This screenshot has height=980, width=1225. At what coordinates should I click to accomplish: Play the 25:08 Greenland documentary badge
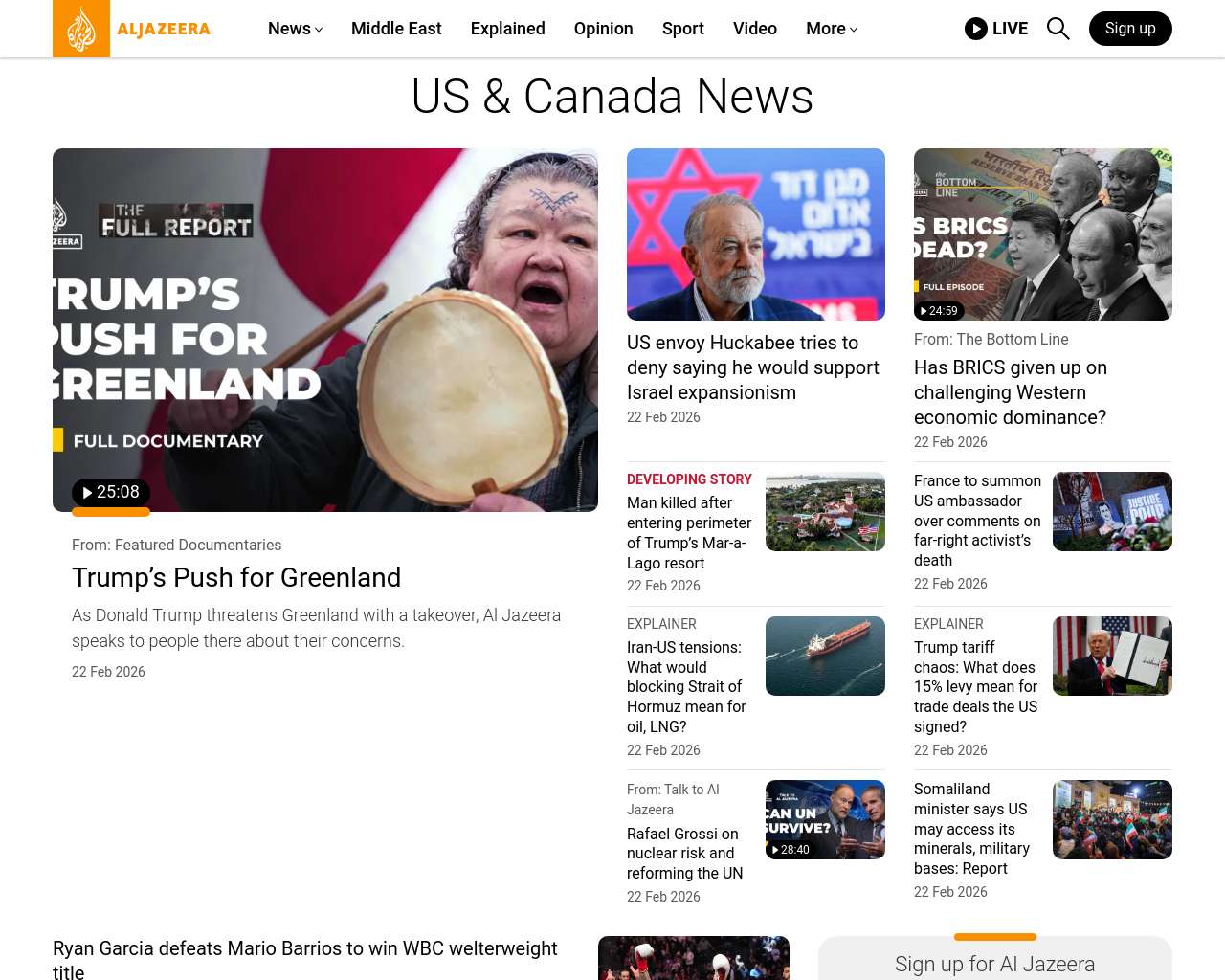click(x=111, y=492)
